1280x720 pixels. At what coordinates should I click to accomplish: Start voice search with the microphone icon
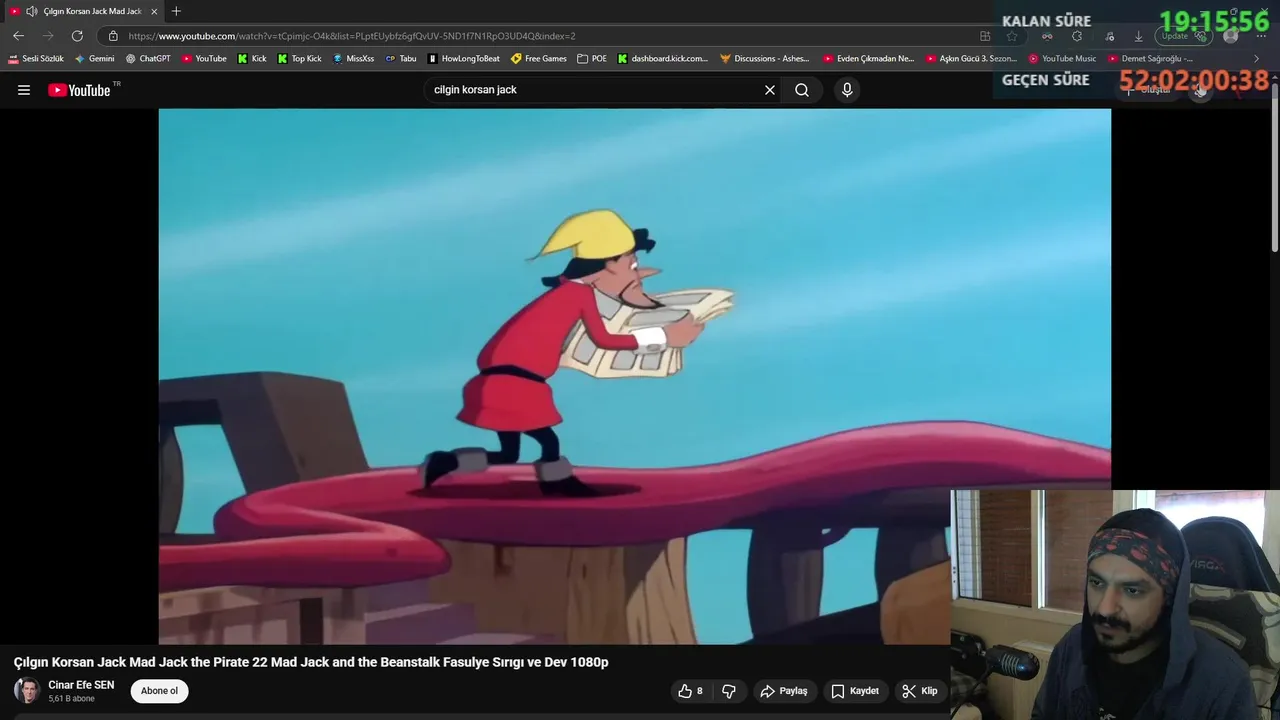[x=847, y=90]
